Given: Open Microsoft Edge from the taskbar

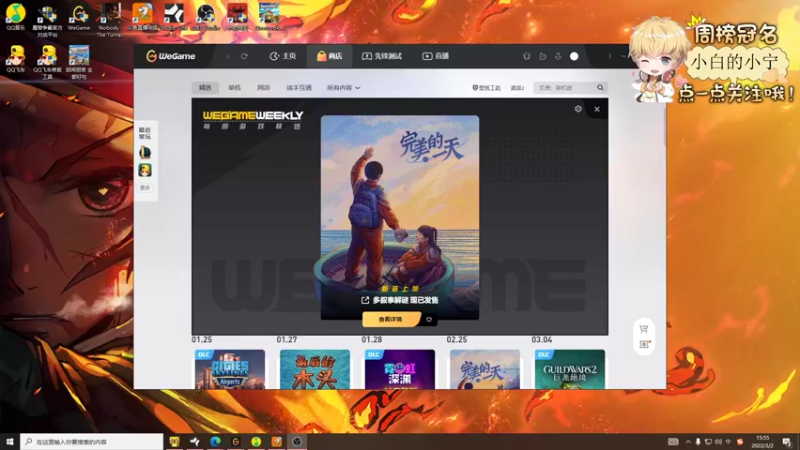Looking at the screenshot, I should pyautogui.click(x=215, y=442).
